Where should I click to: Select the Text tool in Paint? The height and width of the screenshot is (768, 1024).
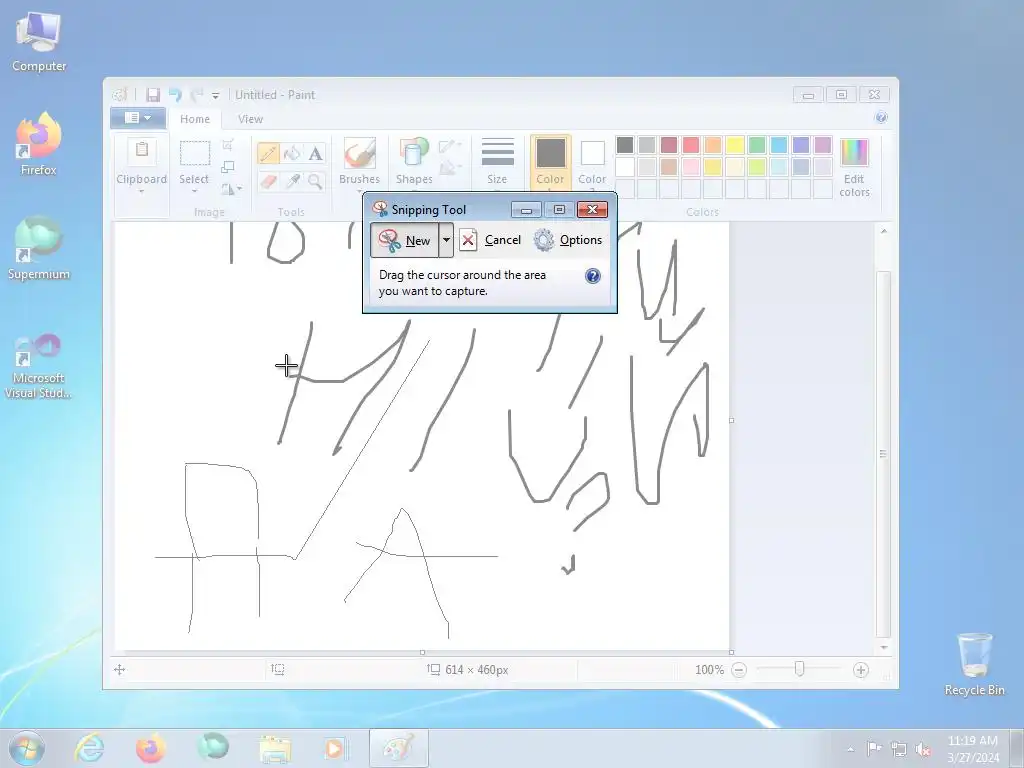pos(315,153)
